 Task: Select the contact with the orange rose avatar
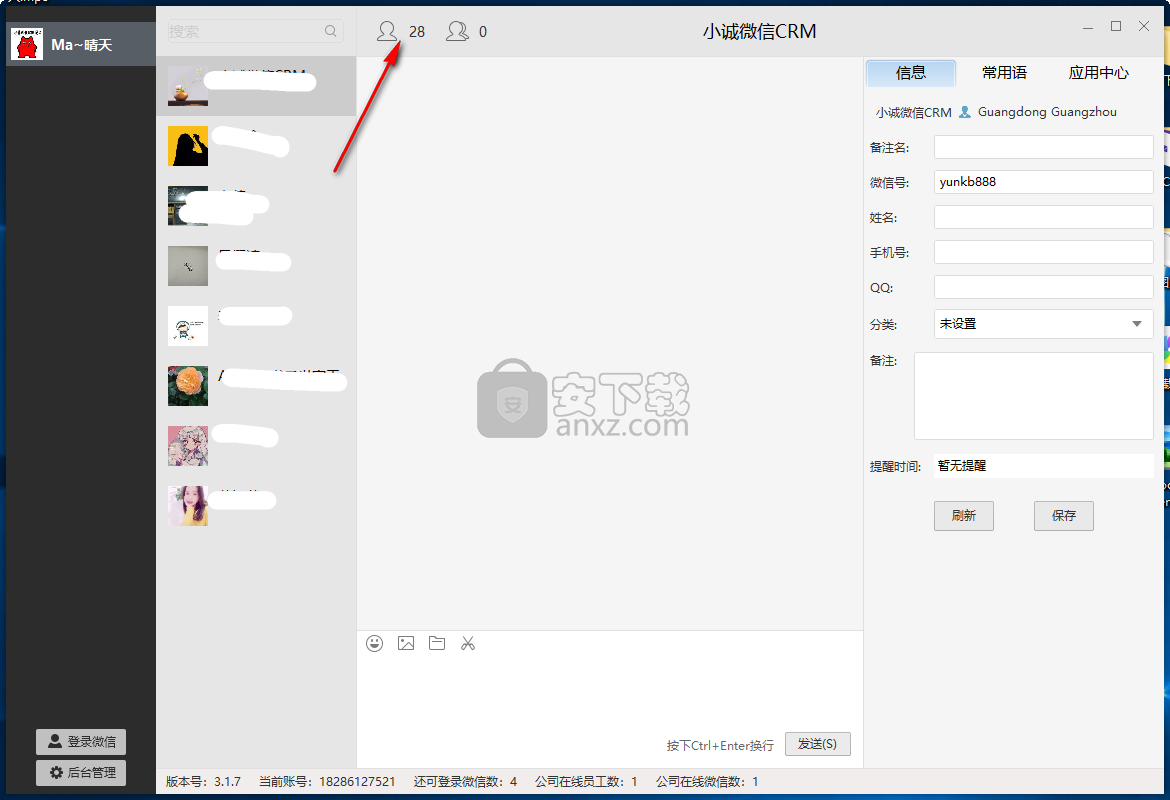[256, 386]
